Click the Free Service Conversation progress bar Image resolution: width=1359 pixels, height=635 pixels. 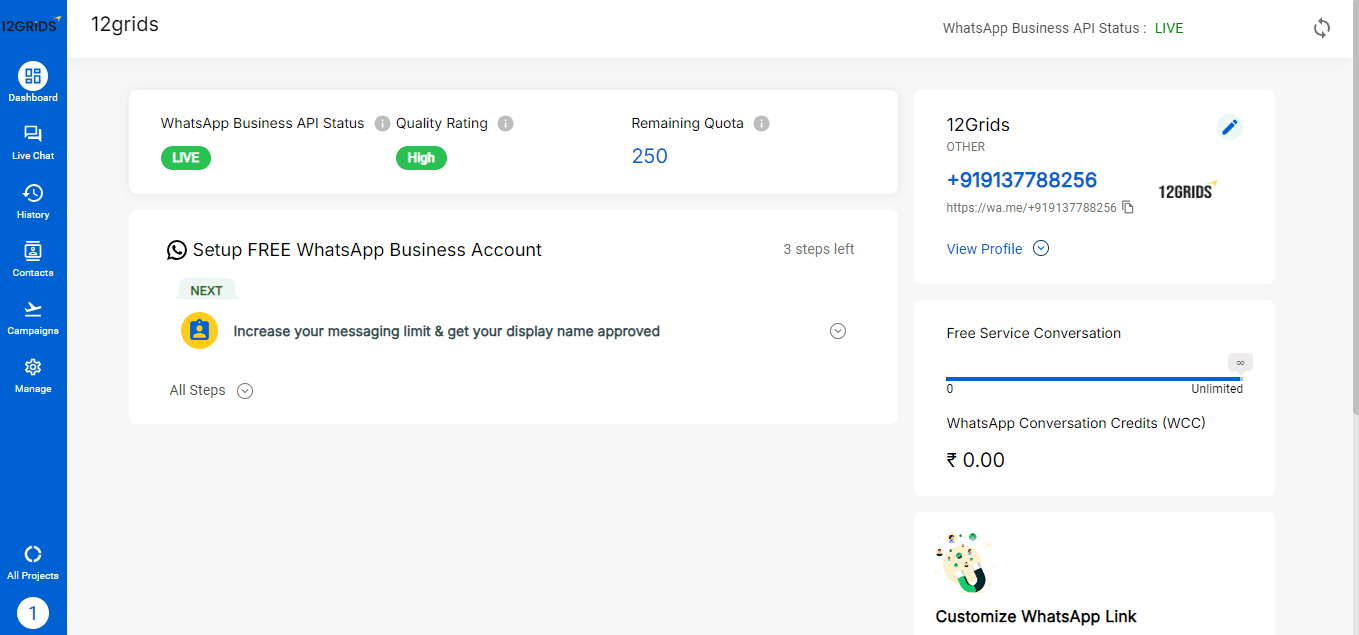pos(1094,379)
